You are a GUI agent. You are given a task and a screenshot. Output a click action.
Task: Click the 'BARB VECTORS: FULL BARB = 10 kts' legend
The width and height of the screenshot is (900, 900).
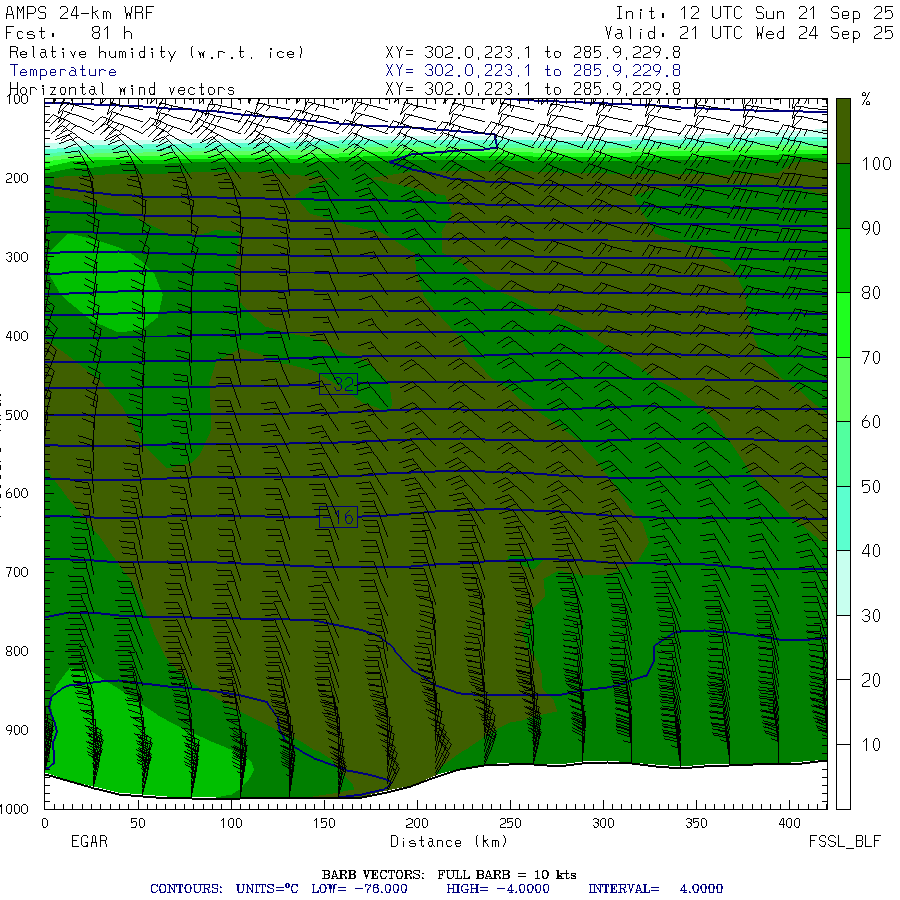[449, 875]
